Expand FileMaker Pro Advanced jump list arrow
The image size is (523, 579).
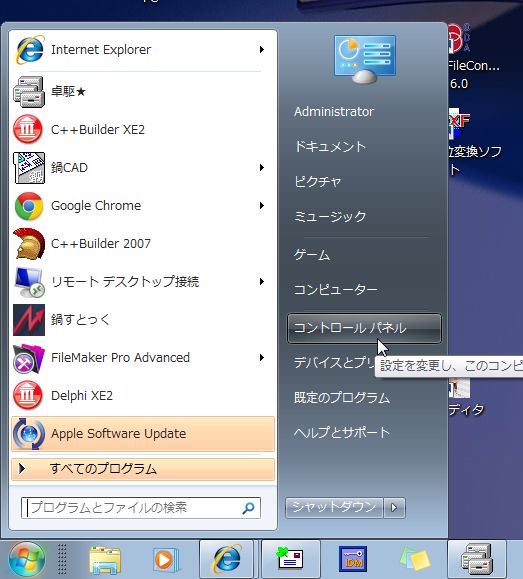[x=262, y=357]
